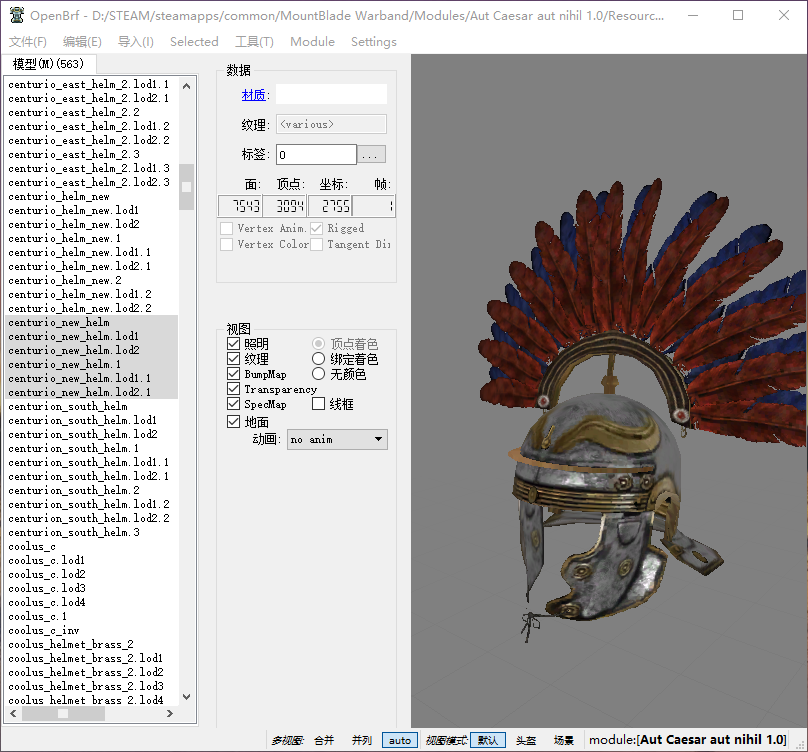
Task: Open the 编辑(E) menu
Action: pos(82,42)
